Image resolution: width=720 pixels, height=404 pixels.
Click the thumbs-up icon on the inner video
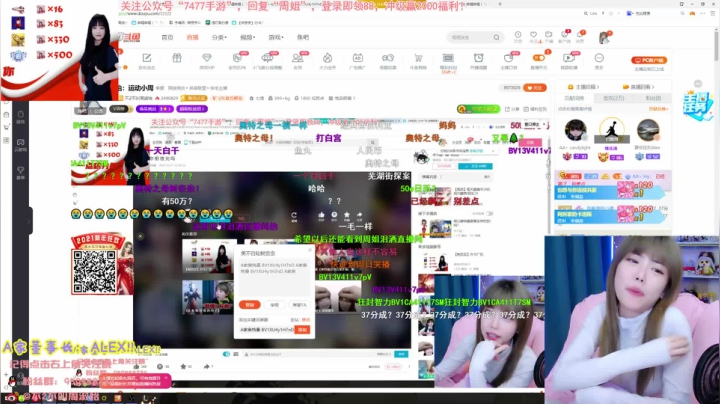(x=321, y=216)
